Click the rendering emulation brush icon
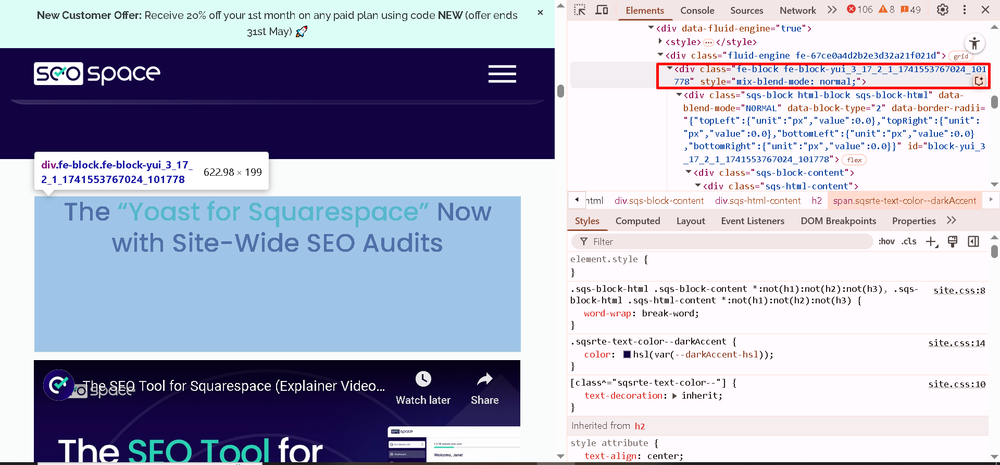Image resolution: width=1000 pixels, height=465 pixels. click(x=953, y=241)
